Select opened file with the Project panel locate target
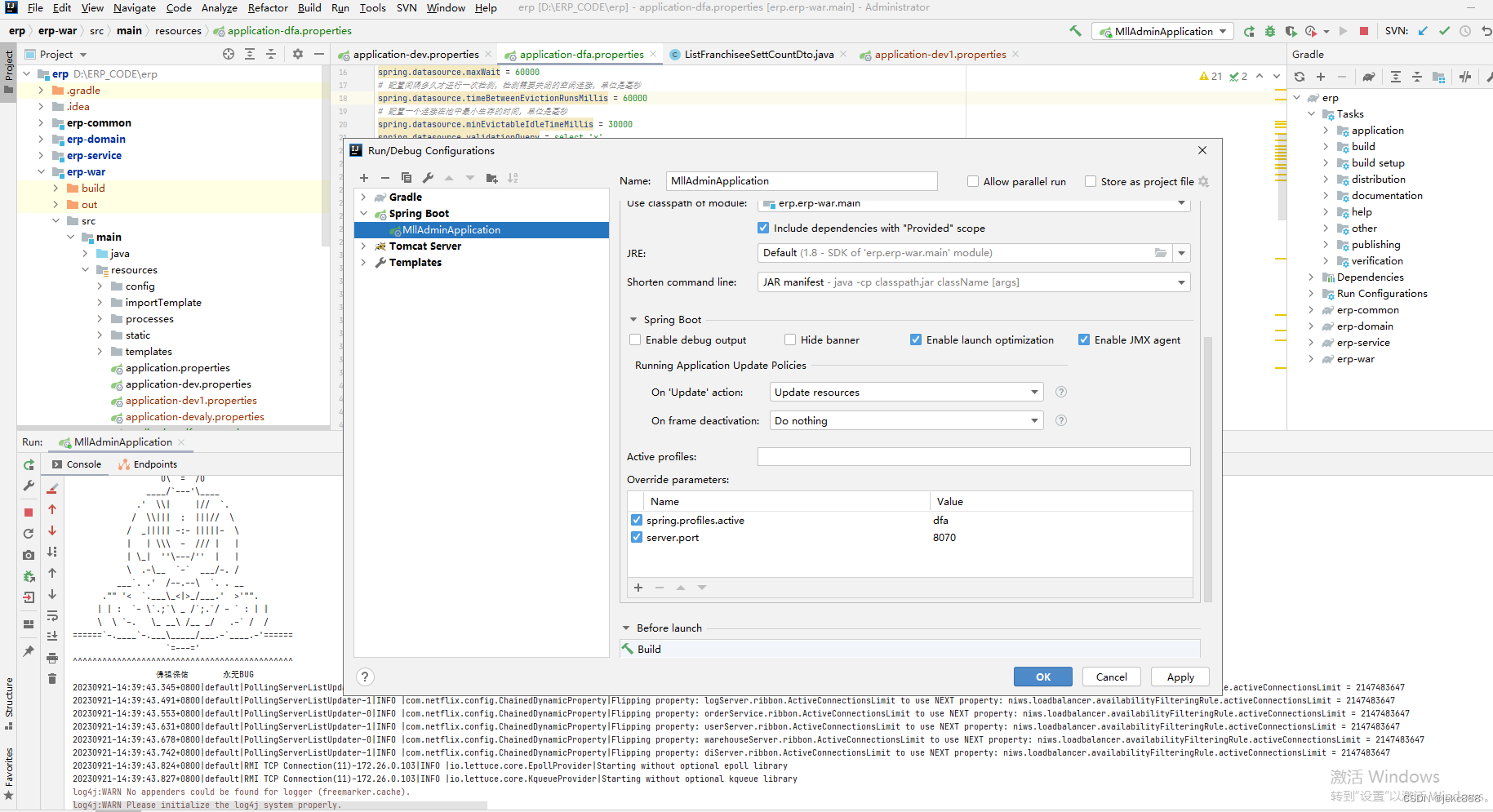This screenshot has height=812, width=1493. (x=229, y=54)
